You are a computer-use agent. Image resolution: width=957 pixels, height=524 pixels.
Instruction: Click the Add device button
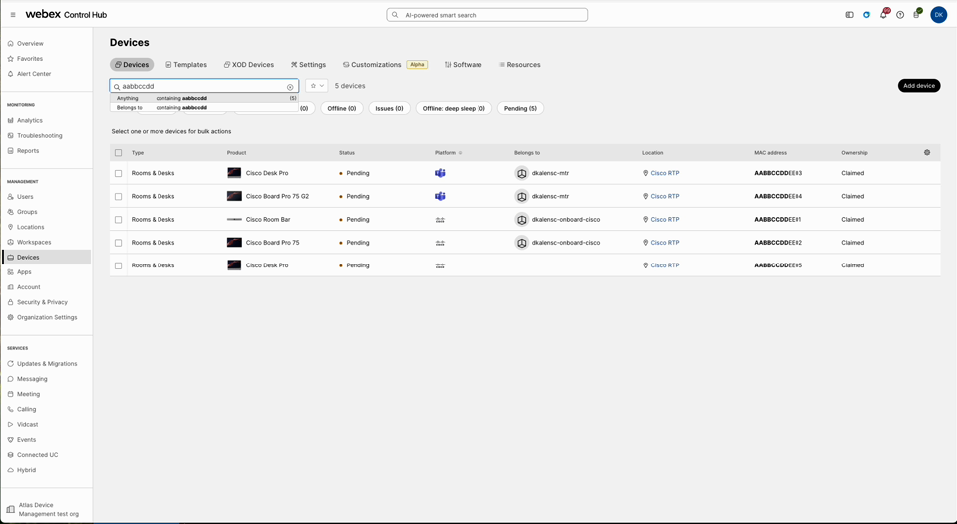918,86
